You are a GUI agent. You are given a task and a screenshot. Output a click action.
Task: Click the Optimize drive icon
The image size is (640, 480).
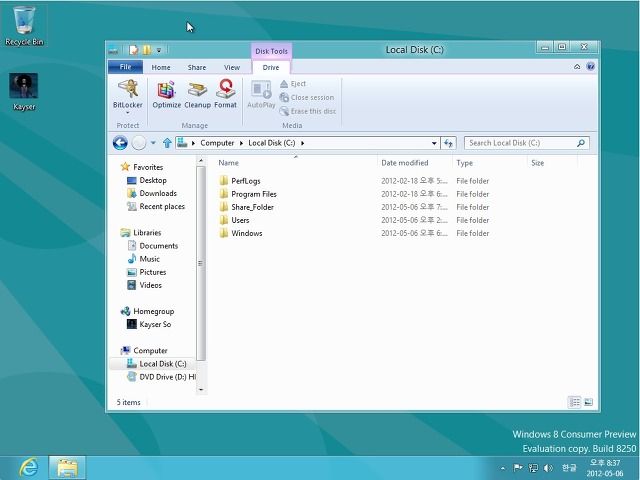[x=167, y=94]
